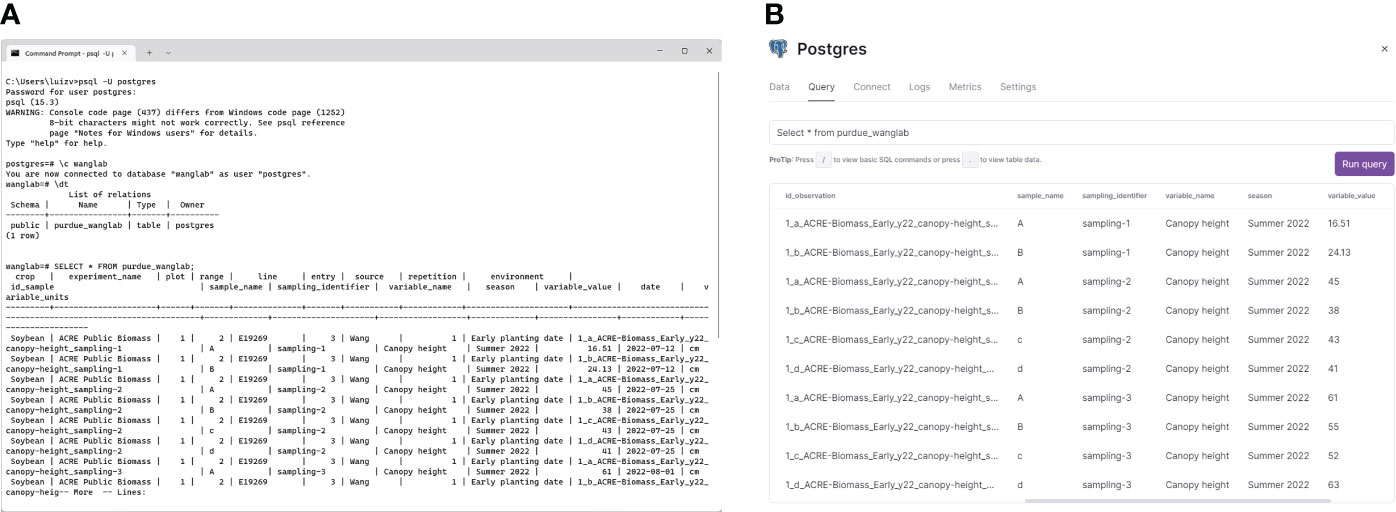This screenshot has width=1396, height=512.
Task: Click Summer 2022 in the 63 value row
Action: 1278,485
